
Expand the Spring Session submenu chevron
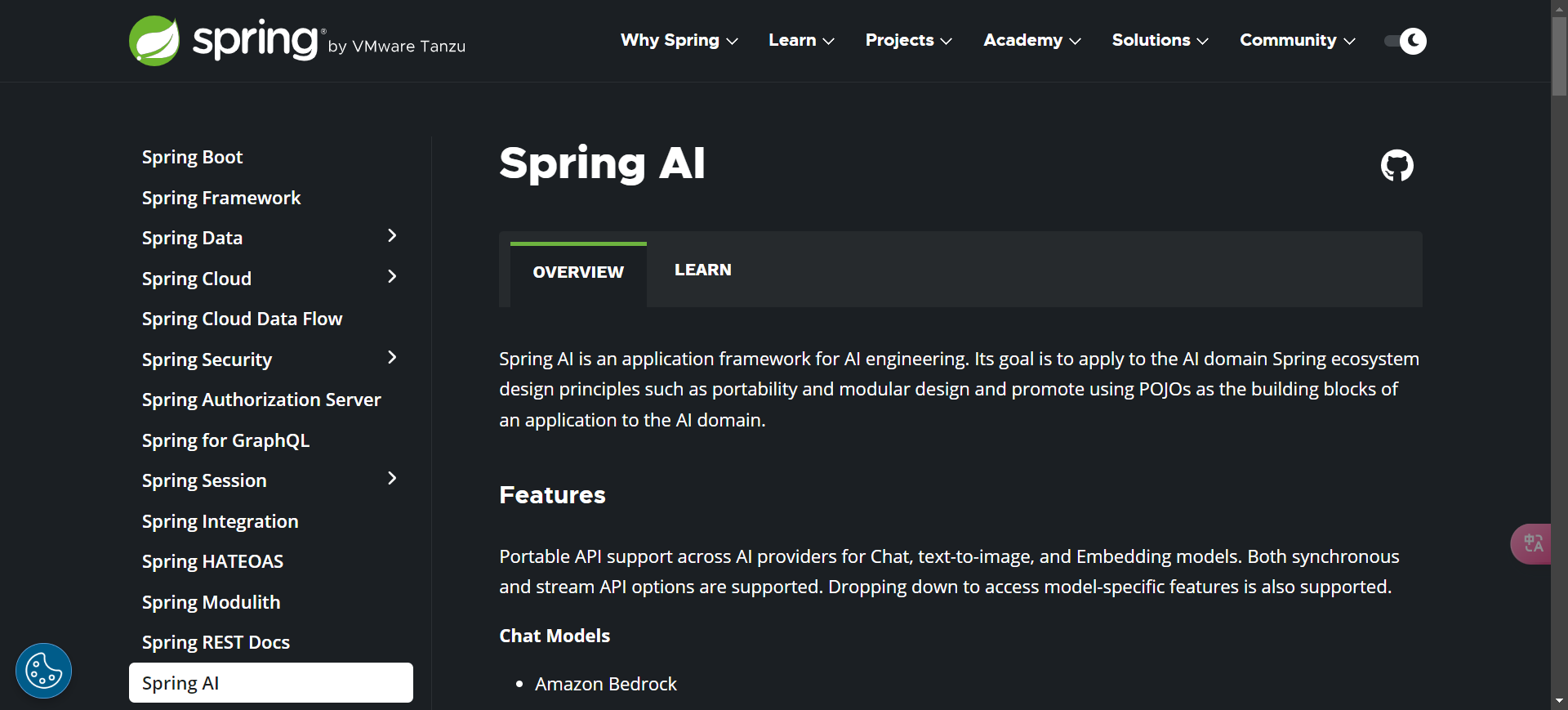click(393, 478)
